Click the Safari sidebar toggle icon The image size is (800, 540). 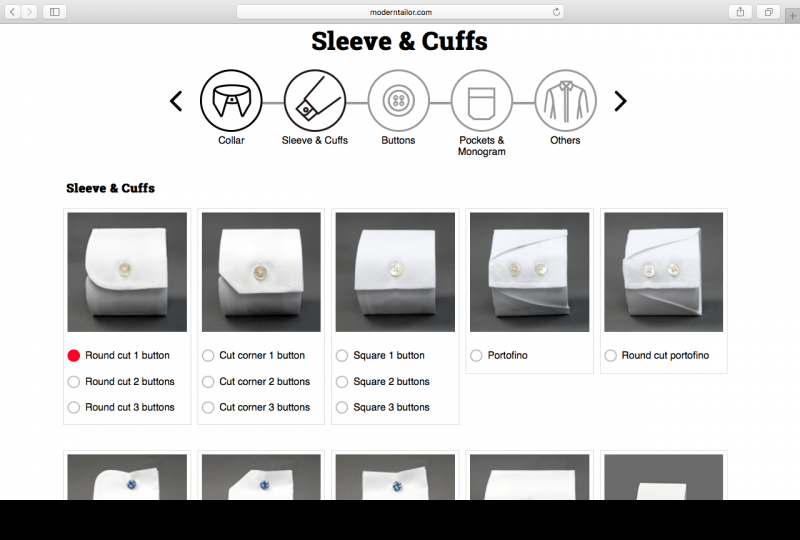click(55, 12)
